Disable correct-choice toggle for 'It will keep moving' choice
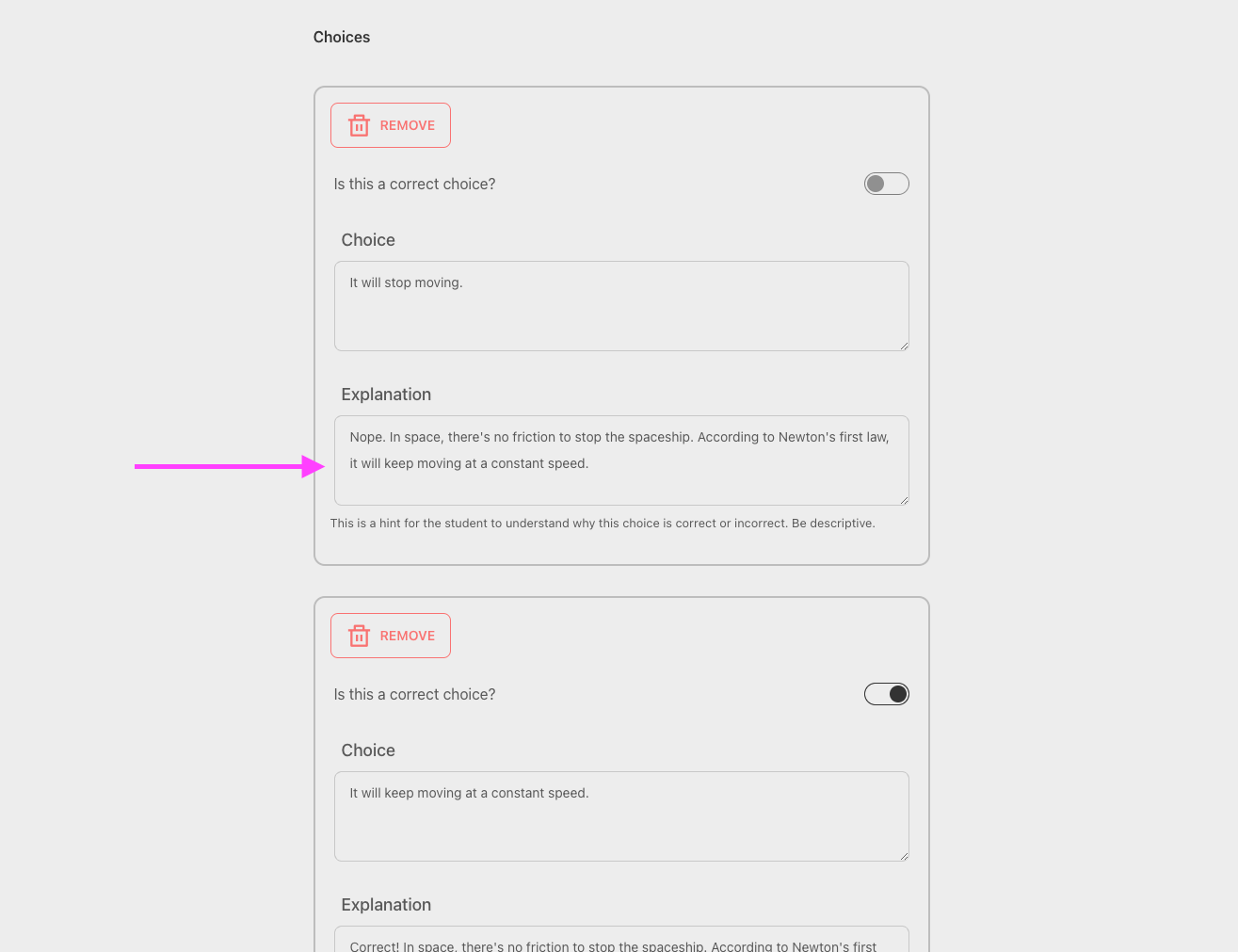 pyautogui.click(x=886, y=694)
